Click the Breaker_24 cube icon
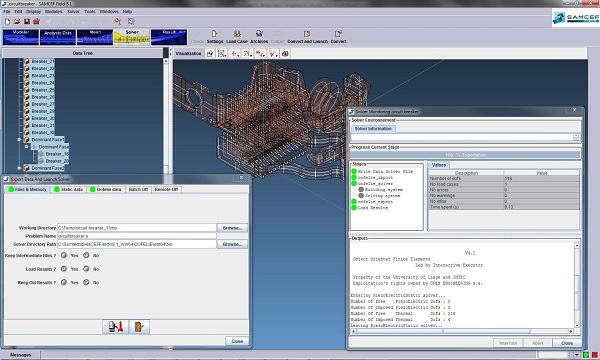This screenshot has width=600, height=360. click(26, 83)
